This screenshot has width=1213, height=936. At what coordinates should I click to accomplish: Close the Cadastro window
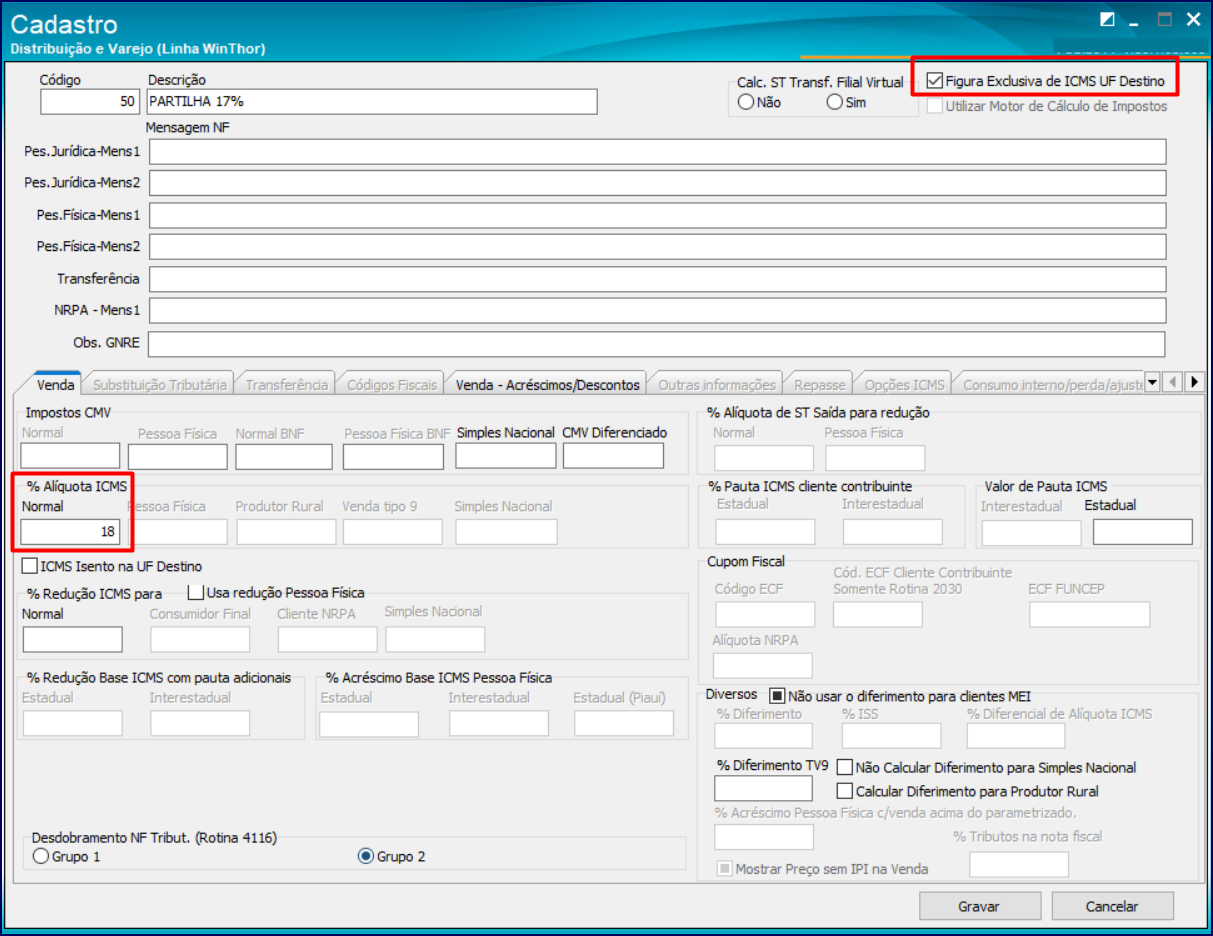pyautogui.click(x=1192, y=19)
